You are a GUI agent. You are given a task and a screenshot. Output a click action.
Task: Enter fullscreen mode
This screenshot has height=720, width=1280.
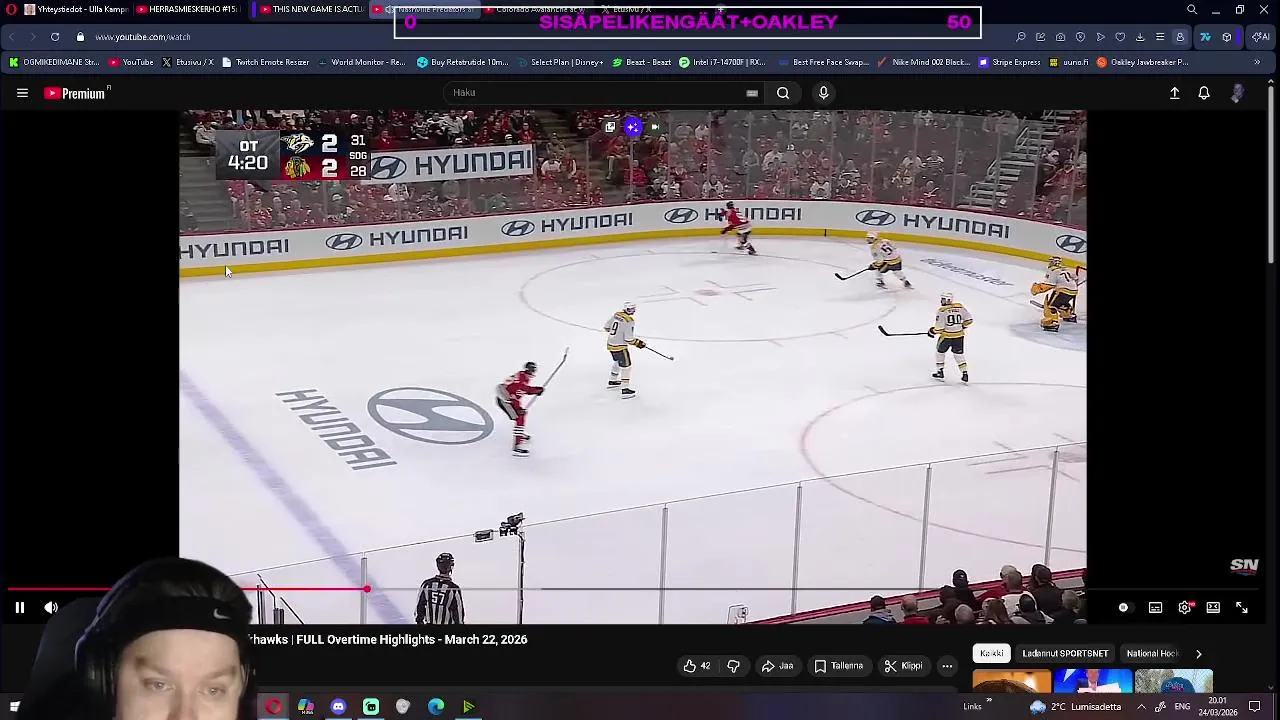[1242, 607]
